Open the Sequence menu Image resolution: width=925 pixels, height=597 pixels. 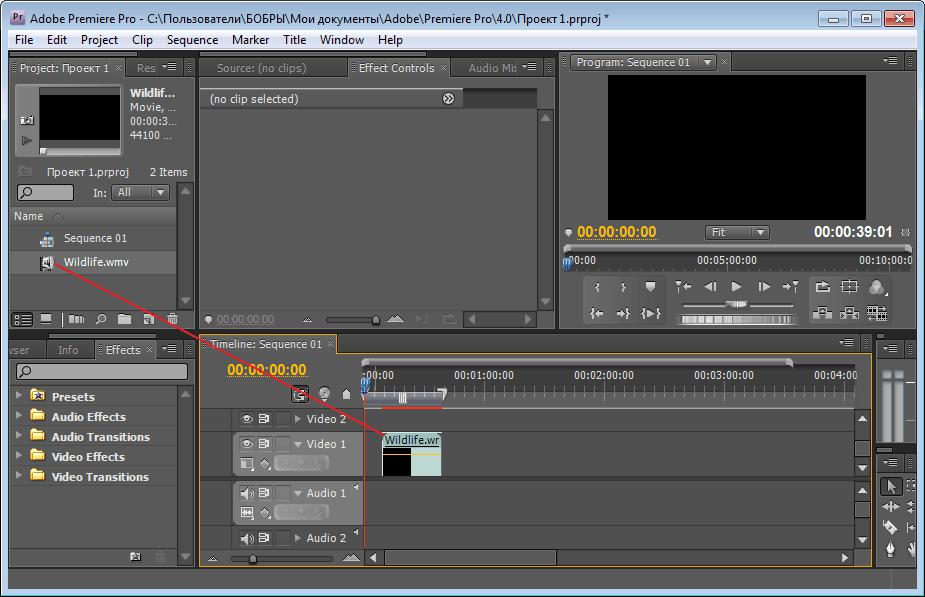pos(192,40)
